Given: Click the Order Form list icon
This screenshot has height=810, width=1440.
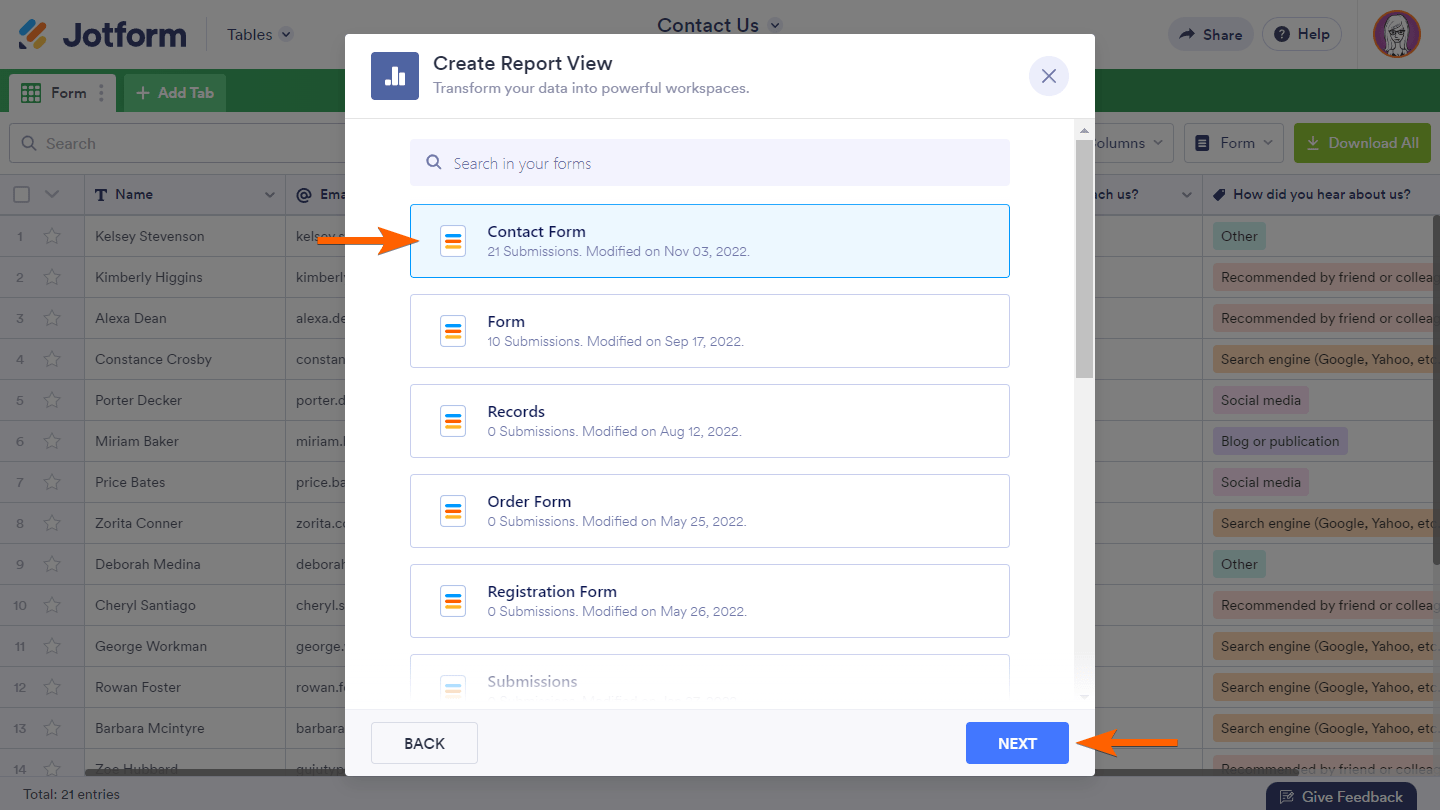Looking at the screenshot, I should tap(453, 511).
